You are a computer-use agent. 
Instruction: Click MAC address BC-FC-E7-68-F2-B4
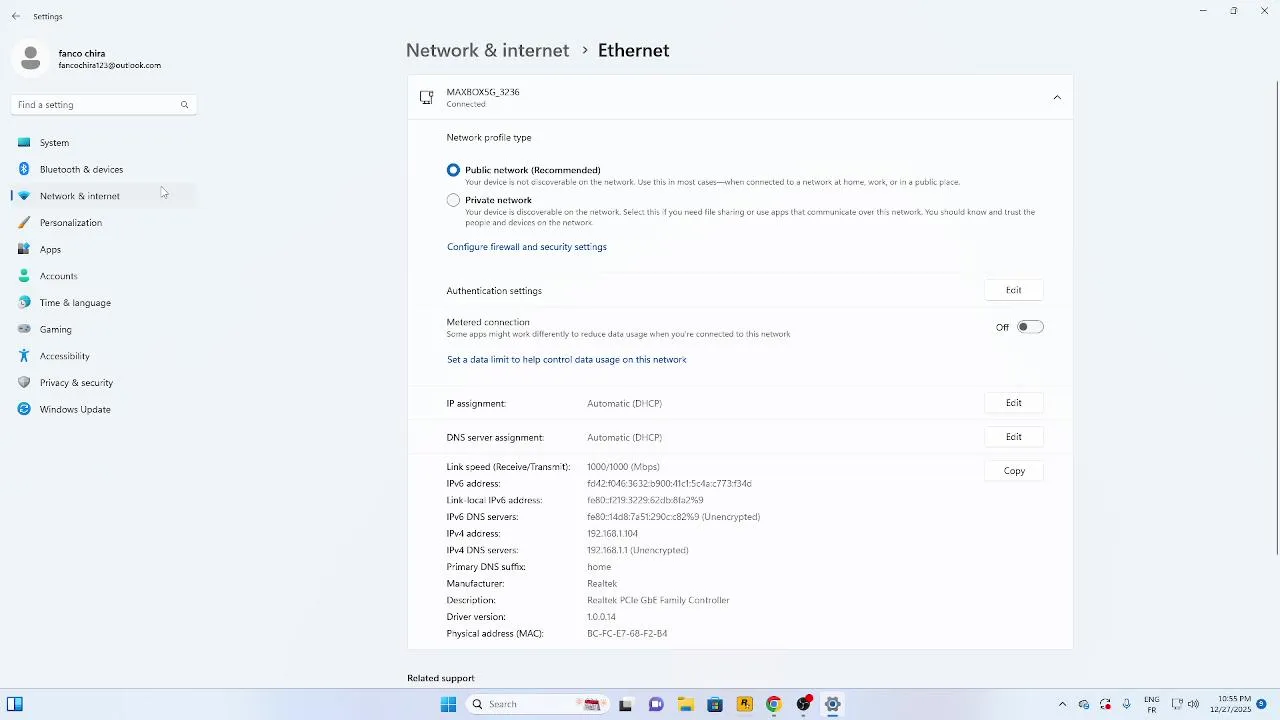coord(627,634)
